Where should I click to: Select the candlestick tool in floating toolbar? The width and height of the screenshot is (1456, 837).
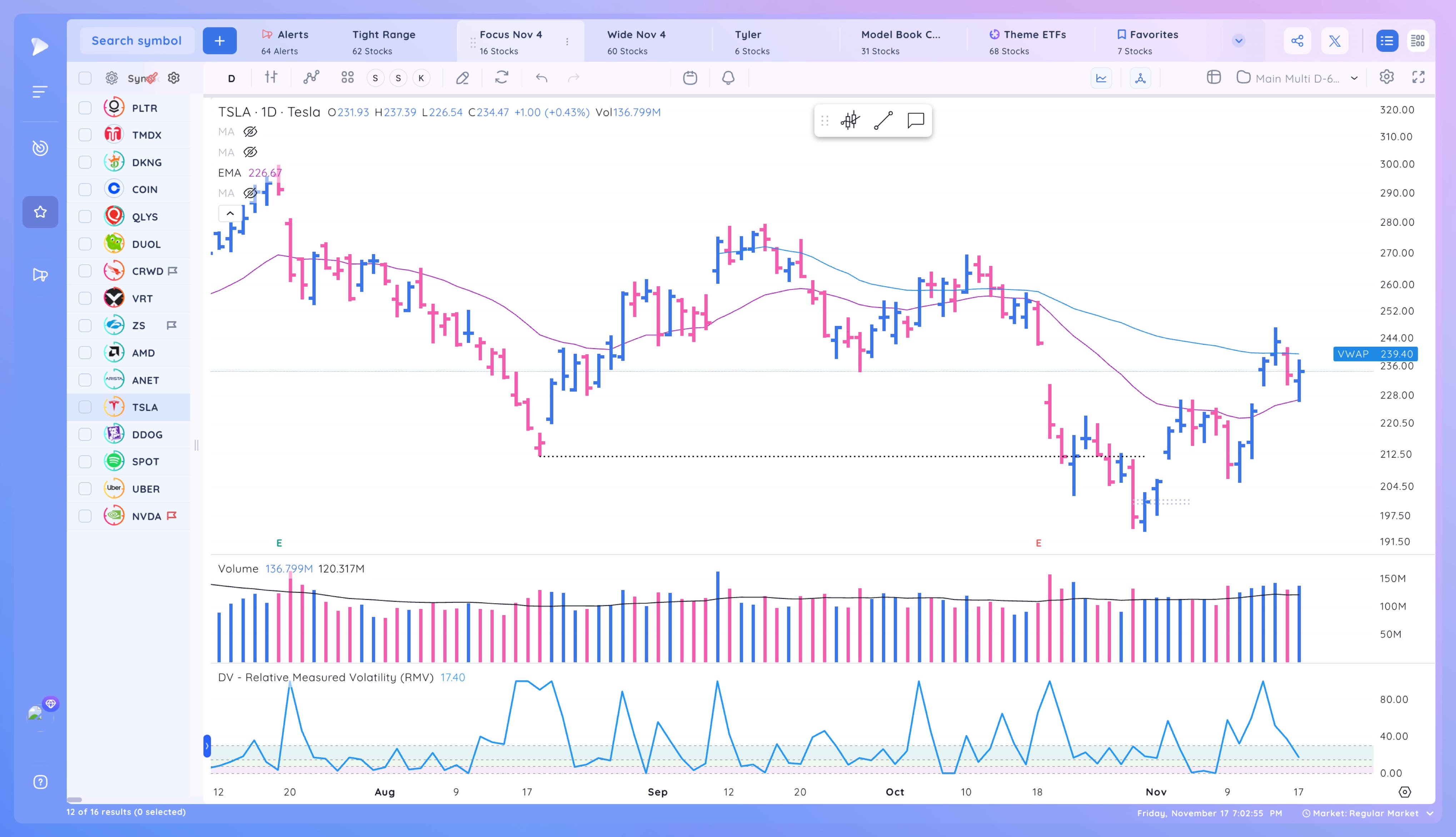tap(851, 121)
